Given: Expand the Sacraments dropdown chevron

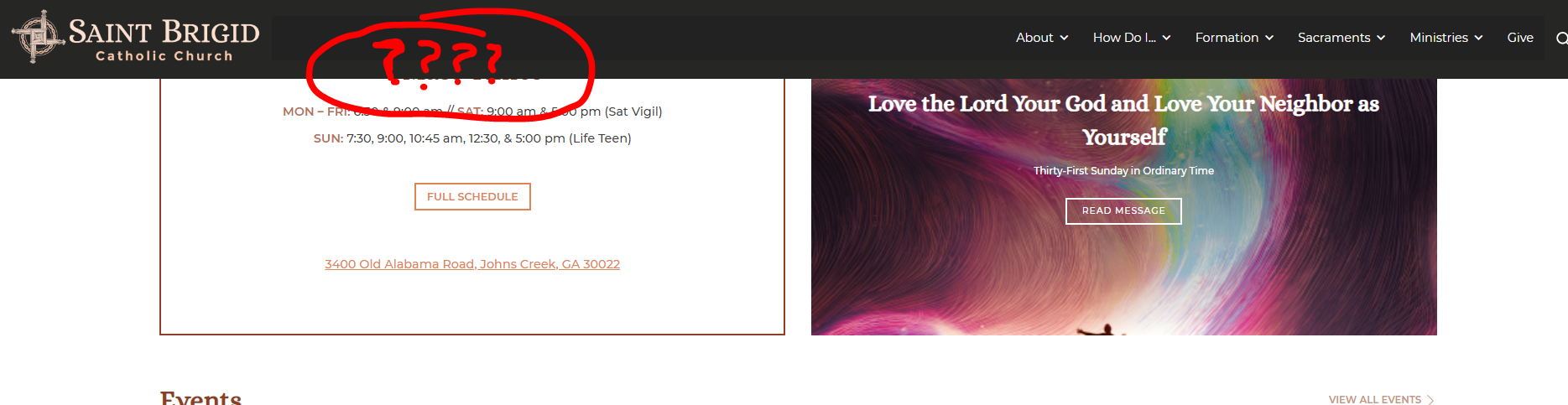Looking at the screenshot, I should pyautogui.click(x=1381, y=38).
